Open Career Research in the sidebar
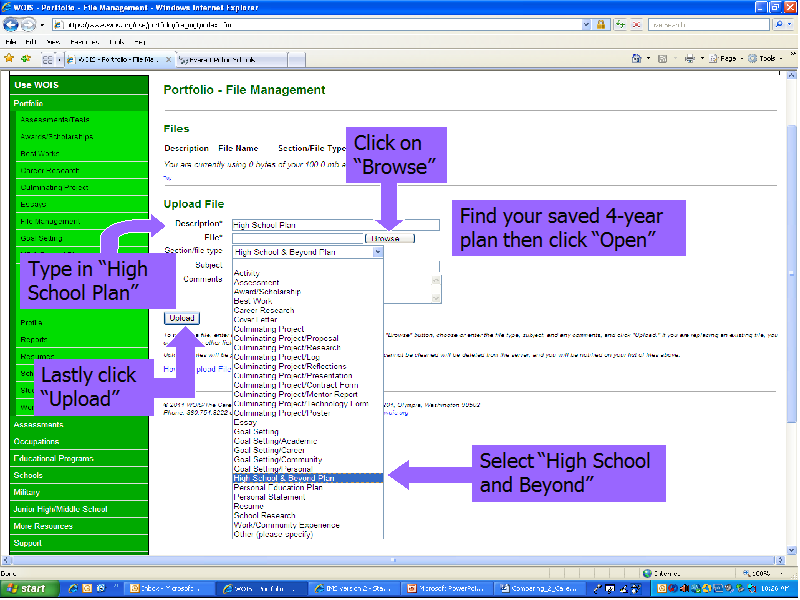The height and width of the screenshot is (600, 800). point(49,170)
